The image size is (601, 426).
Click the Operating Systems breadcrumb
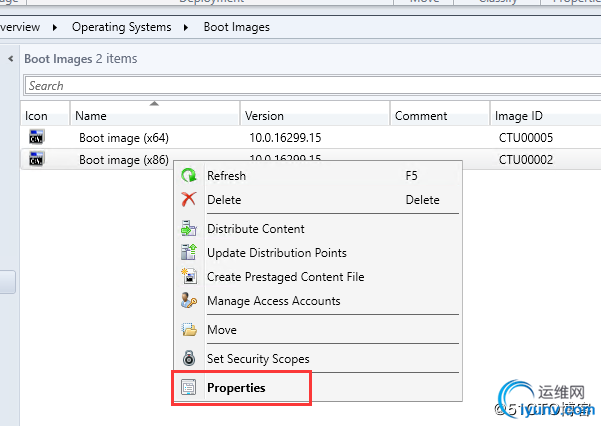pos(122,27)
